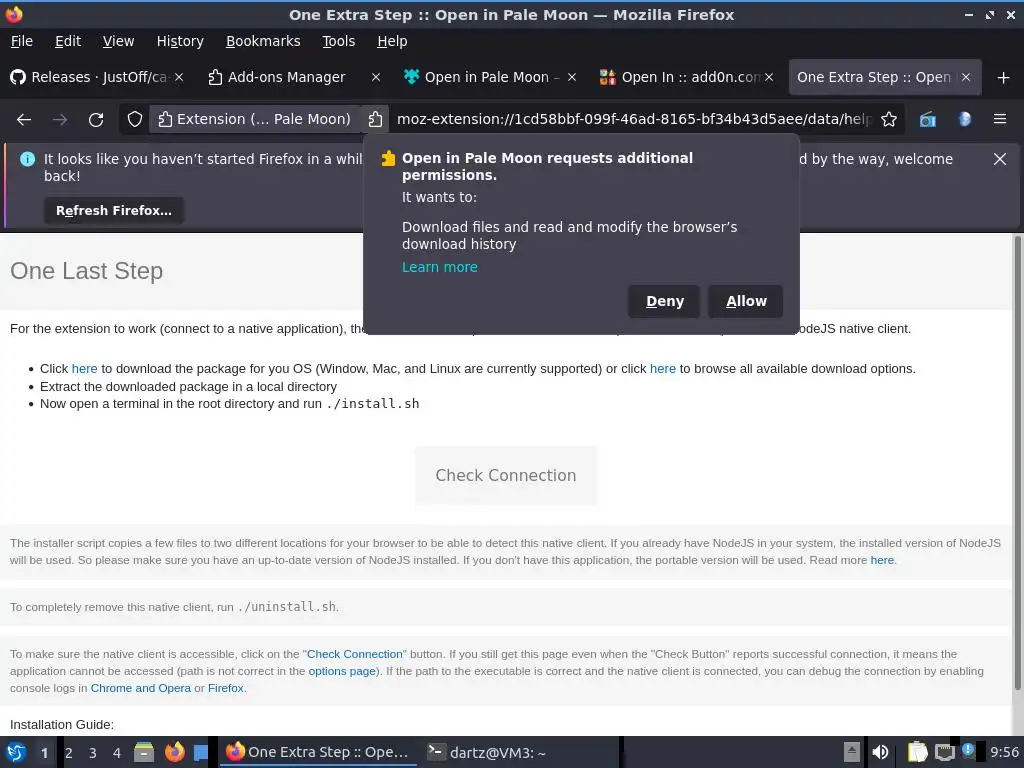Open the volume speaker tray icon
Screen dimensions: 1024x768
pos(880,752)
